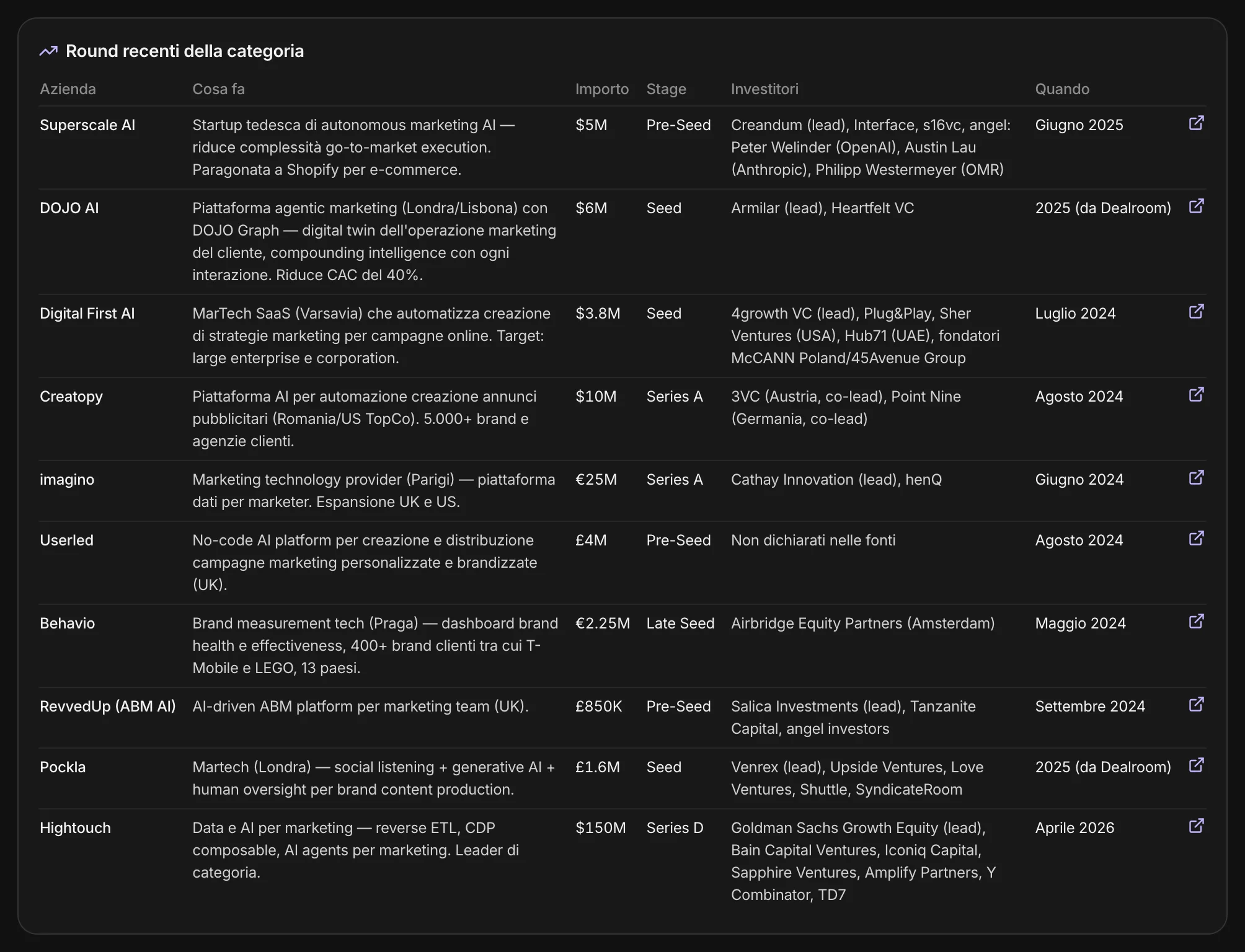The height and width of the screenshot is (952, 1245).
Task: Open external link for Superscale AI row
Action: tap(1196, 123)
